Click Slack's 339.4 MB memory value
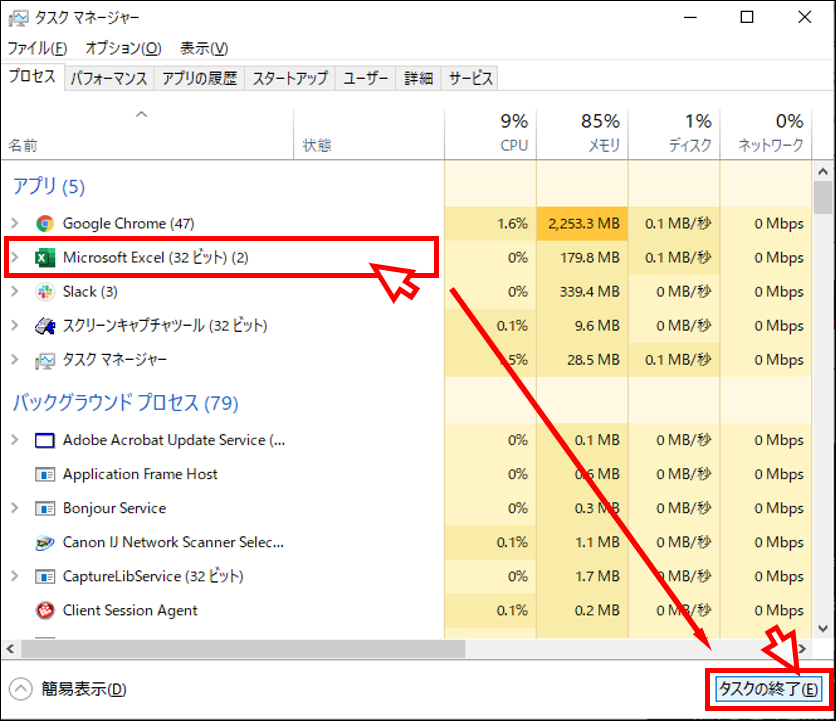The width and height of the screenshot is (836, 721). pyautogui.click(x=590, y=292)
